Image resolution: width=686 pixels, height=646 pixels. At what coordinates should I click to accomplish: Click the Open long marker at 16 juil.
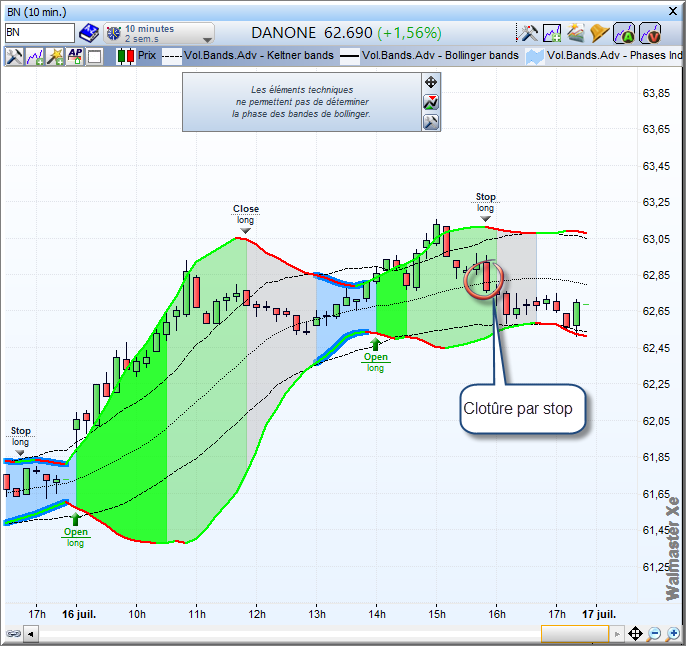point(76,531)
